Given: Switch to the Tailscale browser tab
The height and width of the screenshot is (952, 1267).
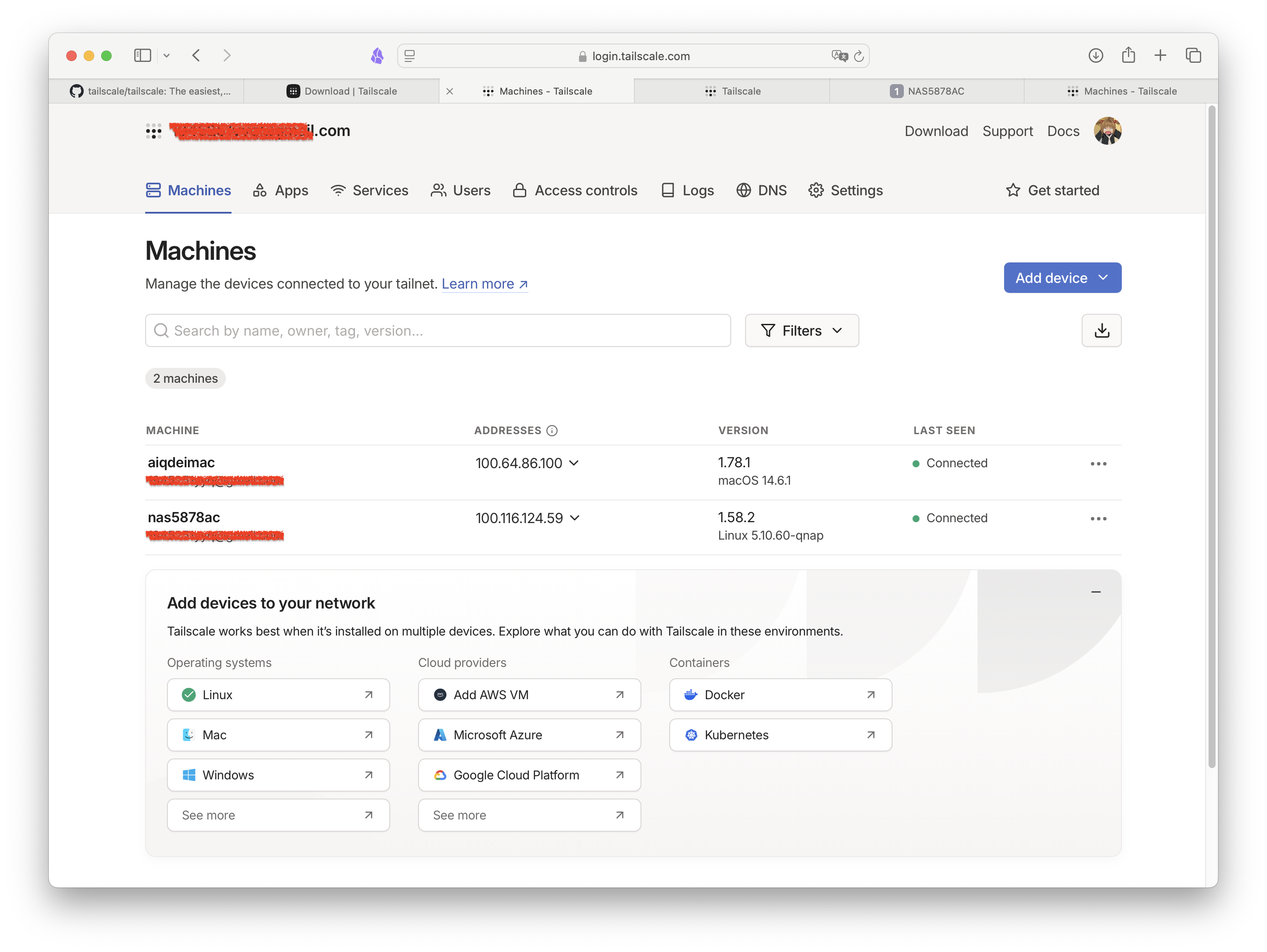Looking at the screenshot, I should [732, 91].
